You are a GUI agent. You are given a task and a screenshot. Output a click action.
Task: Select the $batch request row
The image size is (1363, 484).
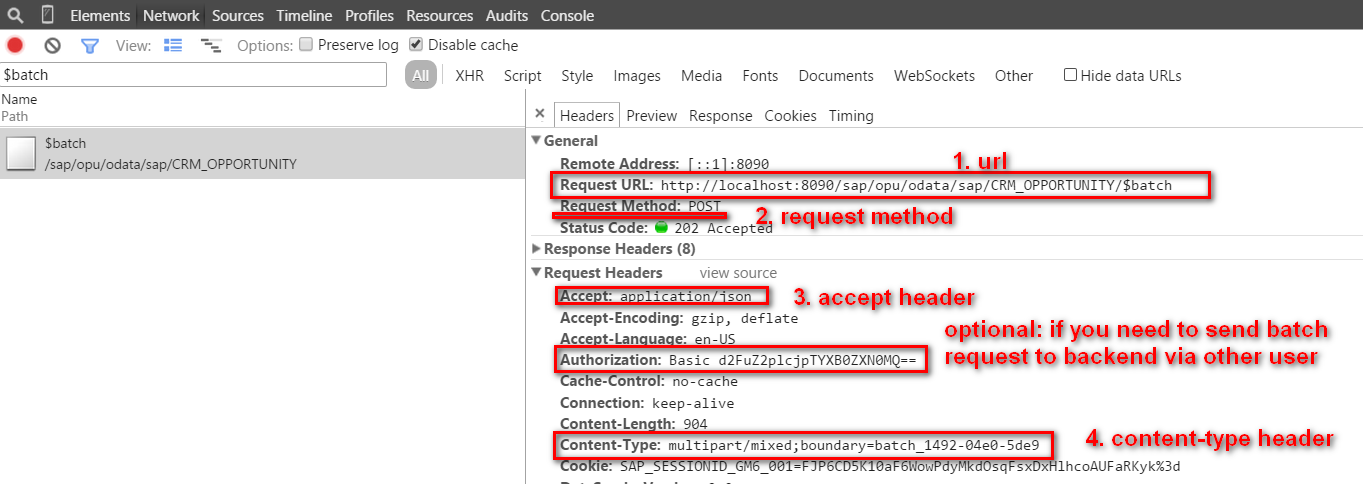click(x=262, y=154)
